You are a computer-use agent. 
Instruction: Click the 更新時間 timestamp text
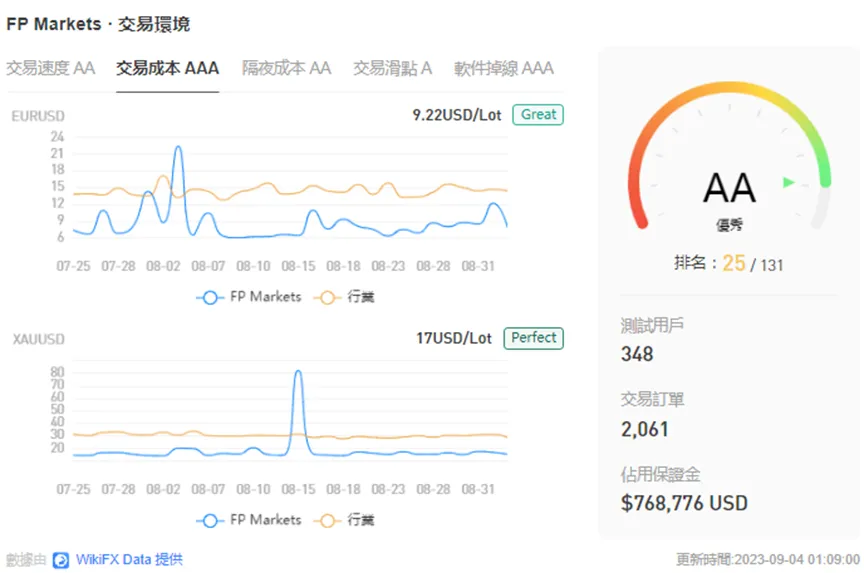pos(768,560)
